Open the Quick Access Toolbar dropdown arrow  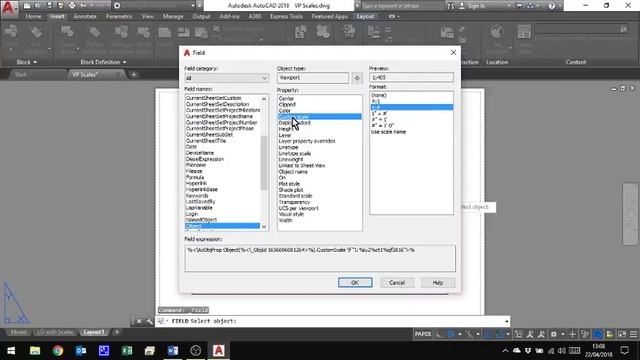(200, 6)
